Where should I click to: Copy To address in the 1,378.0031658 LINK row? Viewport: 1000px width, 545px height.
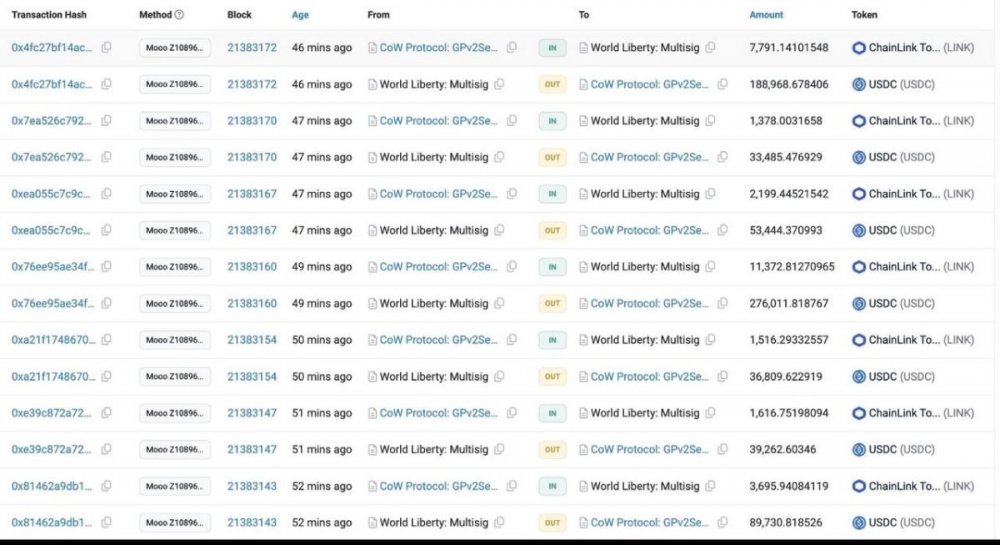pos(709,121)
